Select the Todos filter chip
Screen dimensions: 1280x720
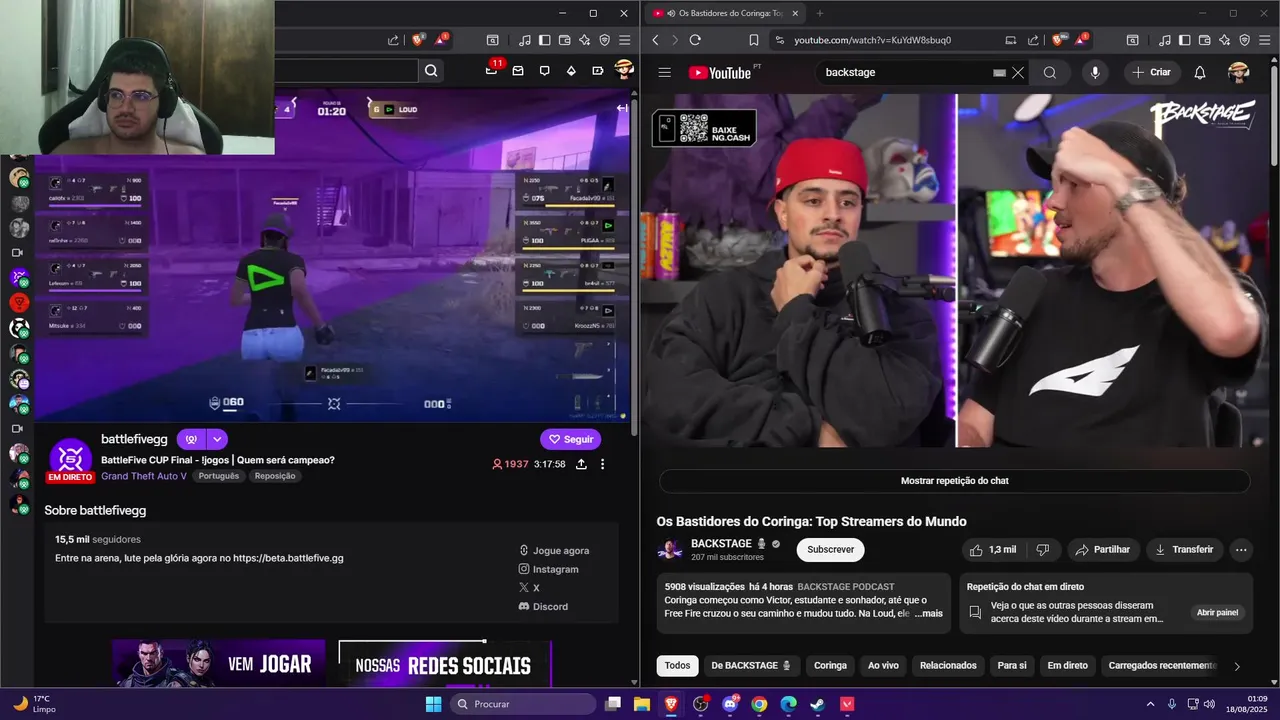pyautogui.click(x=677, y=665)
